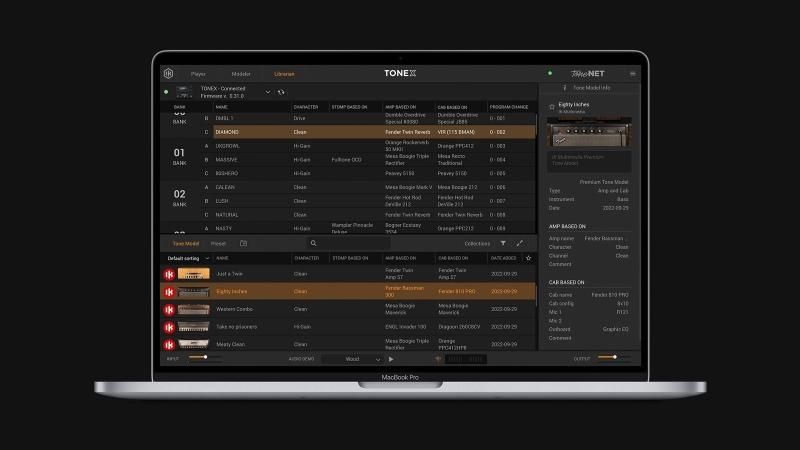Screen dimensions: 800x450
Task: Open the ToneNET hamburger menu icon
Action: pyautogui.click(x=633, y=73)
